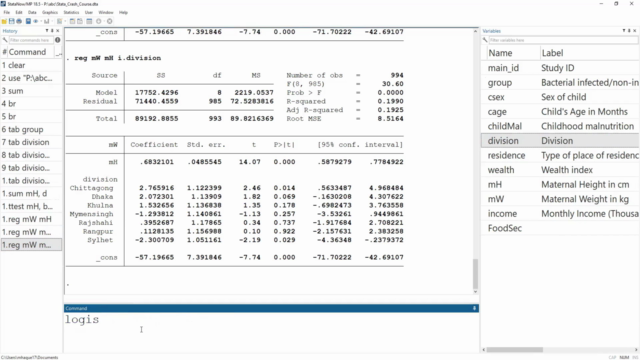
Task: Click the Filter commands here input
Action: [x=31, y=40]
